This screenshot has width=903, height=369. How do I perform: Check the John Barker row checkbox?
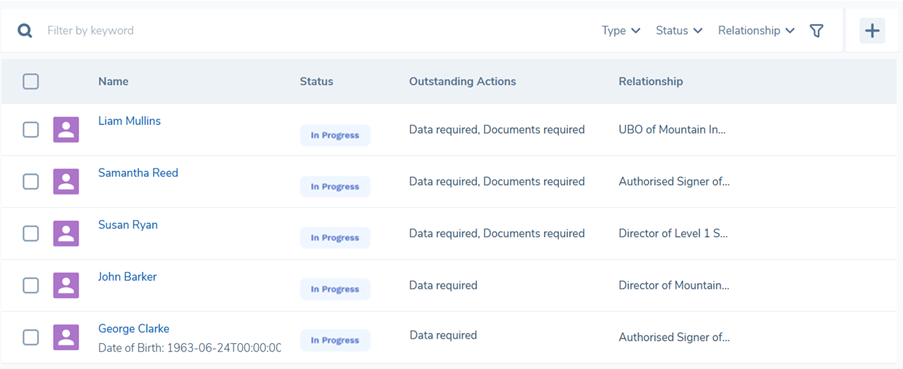[x=31, y=285]
